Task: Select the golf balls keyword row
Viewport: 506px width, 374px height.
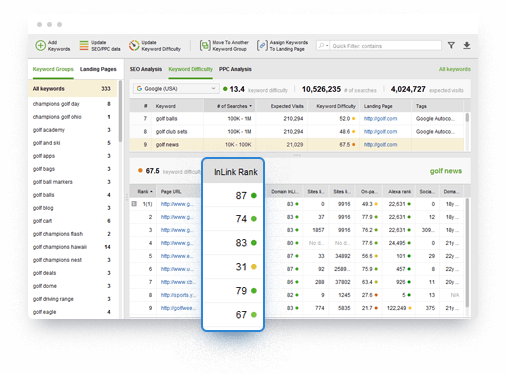Action: [297, 118]
